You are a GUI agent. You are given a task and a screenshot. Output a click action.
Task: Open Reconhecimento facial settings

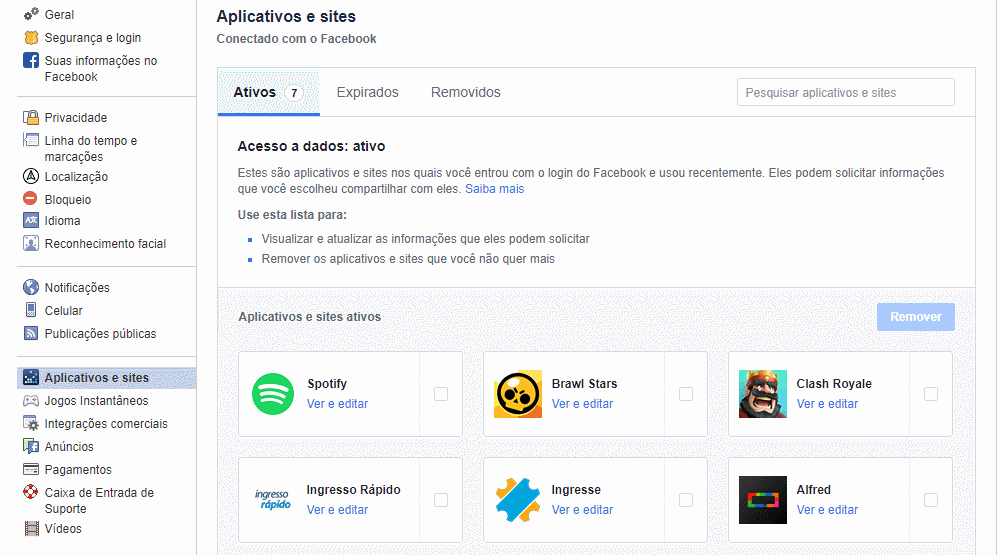[105, 244]
